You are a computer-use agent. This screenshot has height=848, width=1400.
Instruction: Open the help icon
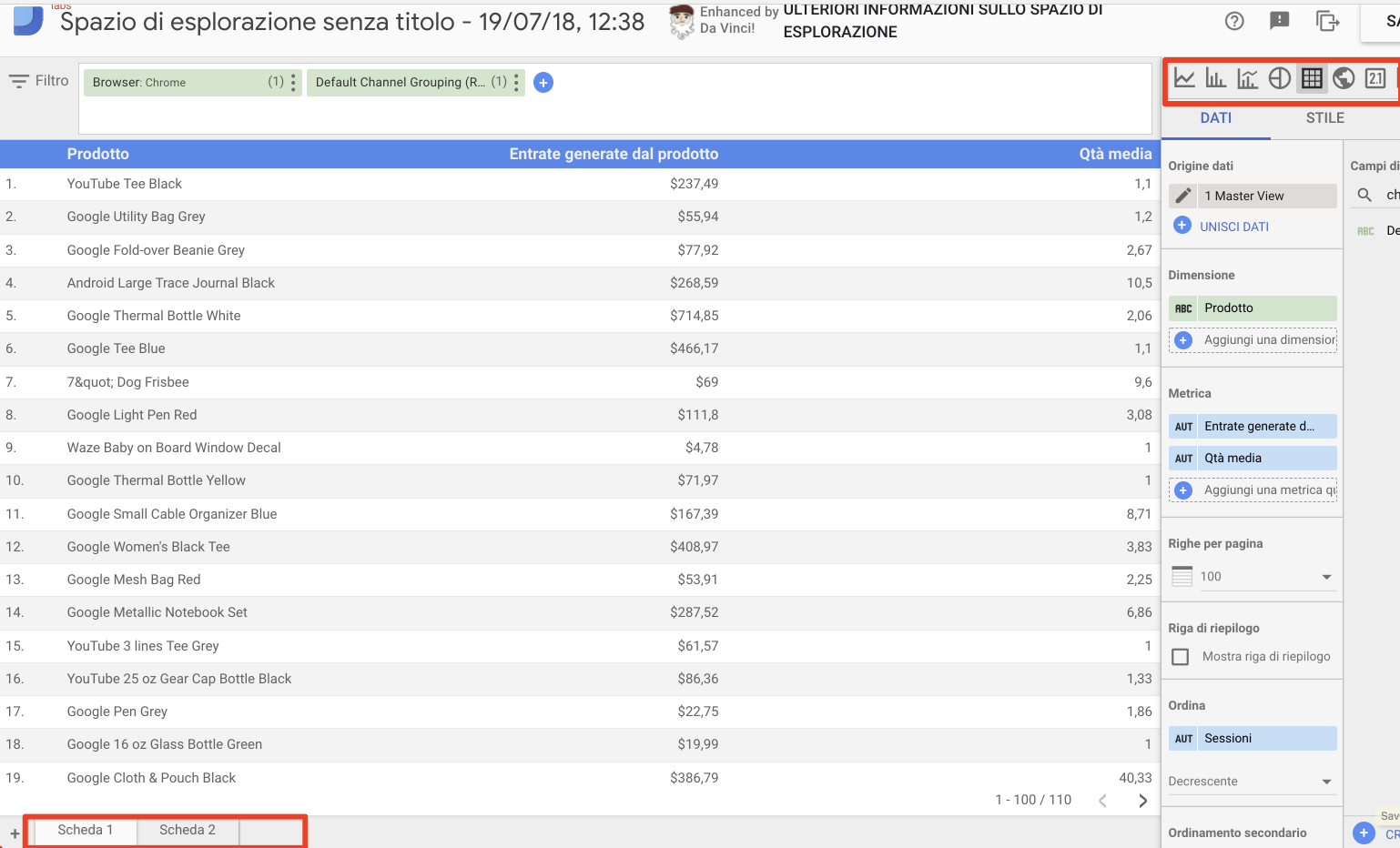coord(1234,20)
